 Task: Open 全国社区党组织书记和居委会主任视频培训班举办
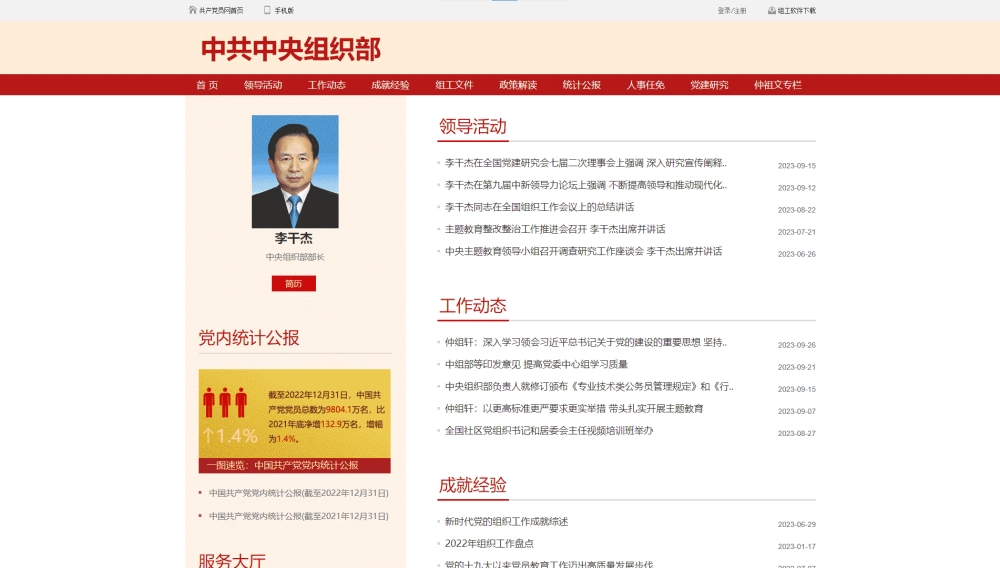pyautogui.click(x=548, y=430)
